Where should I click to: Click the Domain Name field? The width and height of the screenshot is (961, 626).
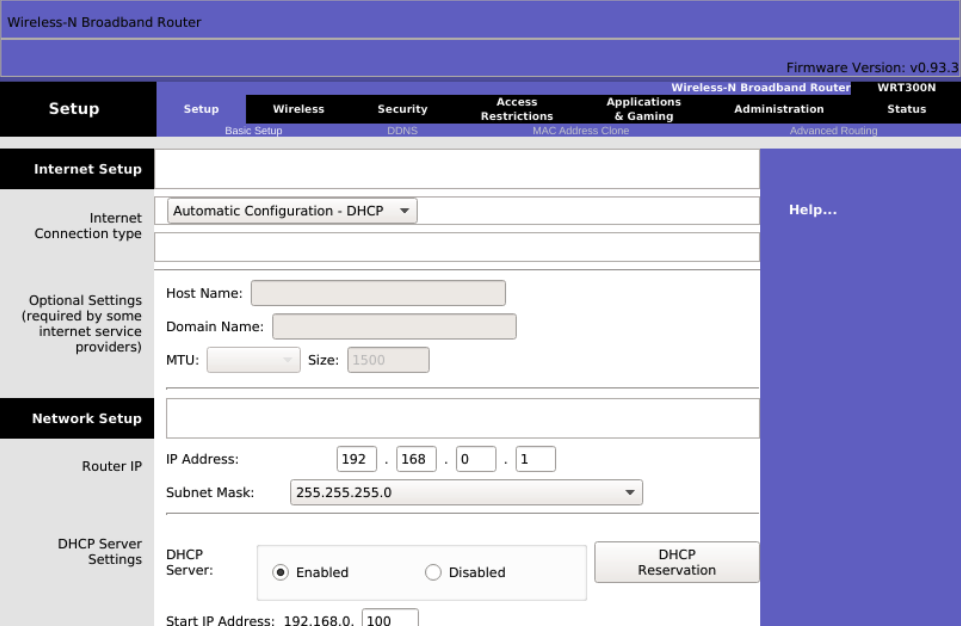point(394,326)
